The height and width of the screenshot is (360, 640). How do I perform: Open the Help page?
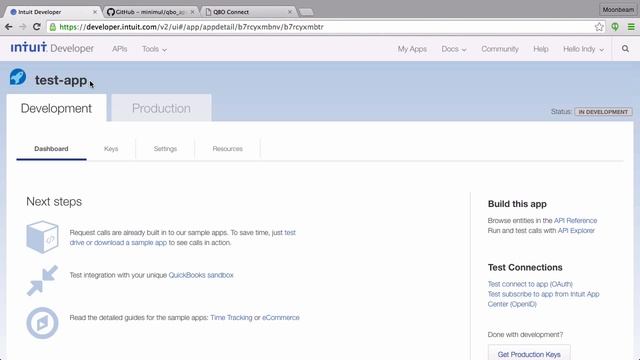pos(541,49)
